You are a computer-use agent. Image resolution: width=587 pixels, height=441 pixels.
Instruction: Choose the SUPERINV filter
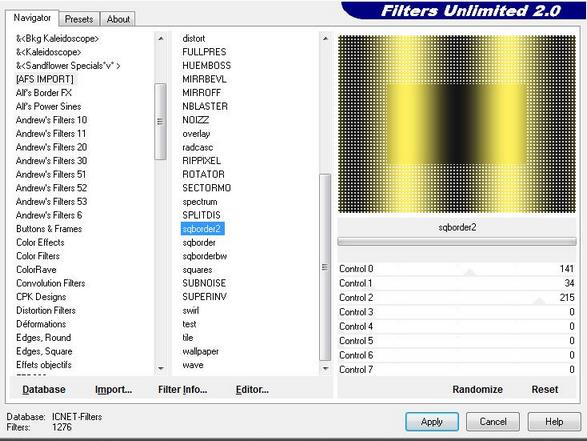(204, 296)
